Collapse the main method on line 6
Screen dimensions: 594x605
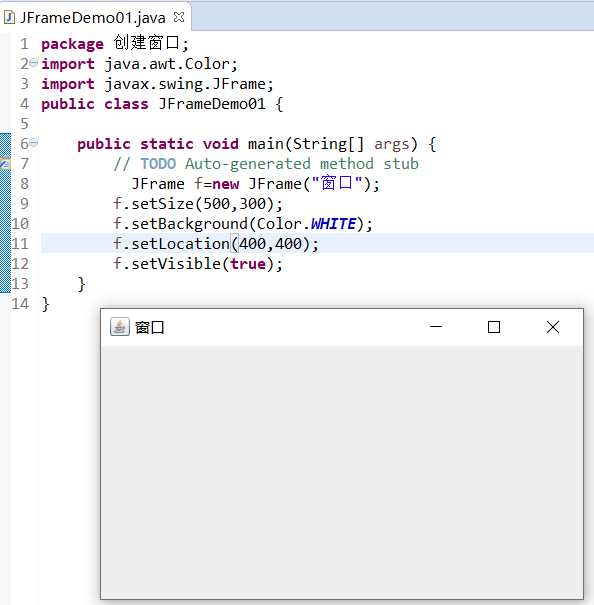(x=34, y=143)
